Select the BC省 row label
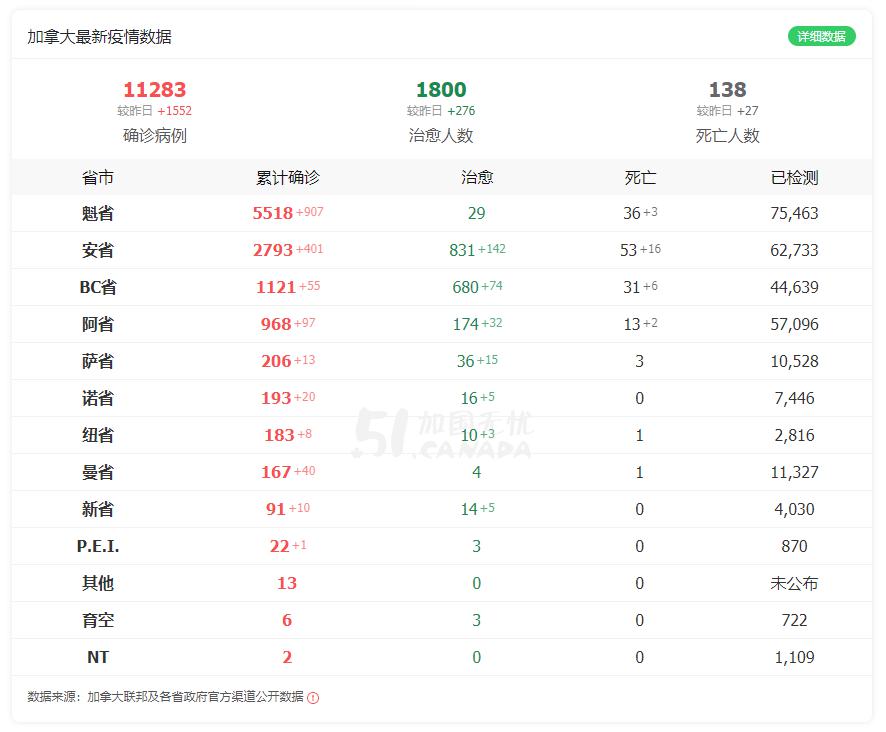Screen dimensions: 886x732 pyautogui.click(x=98, y=287)
